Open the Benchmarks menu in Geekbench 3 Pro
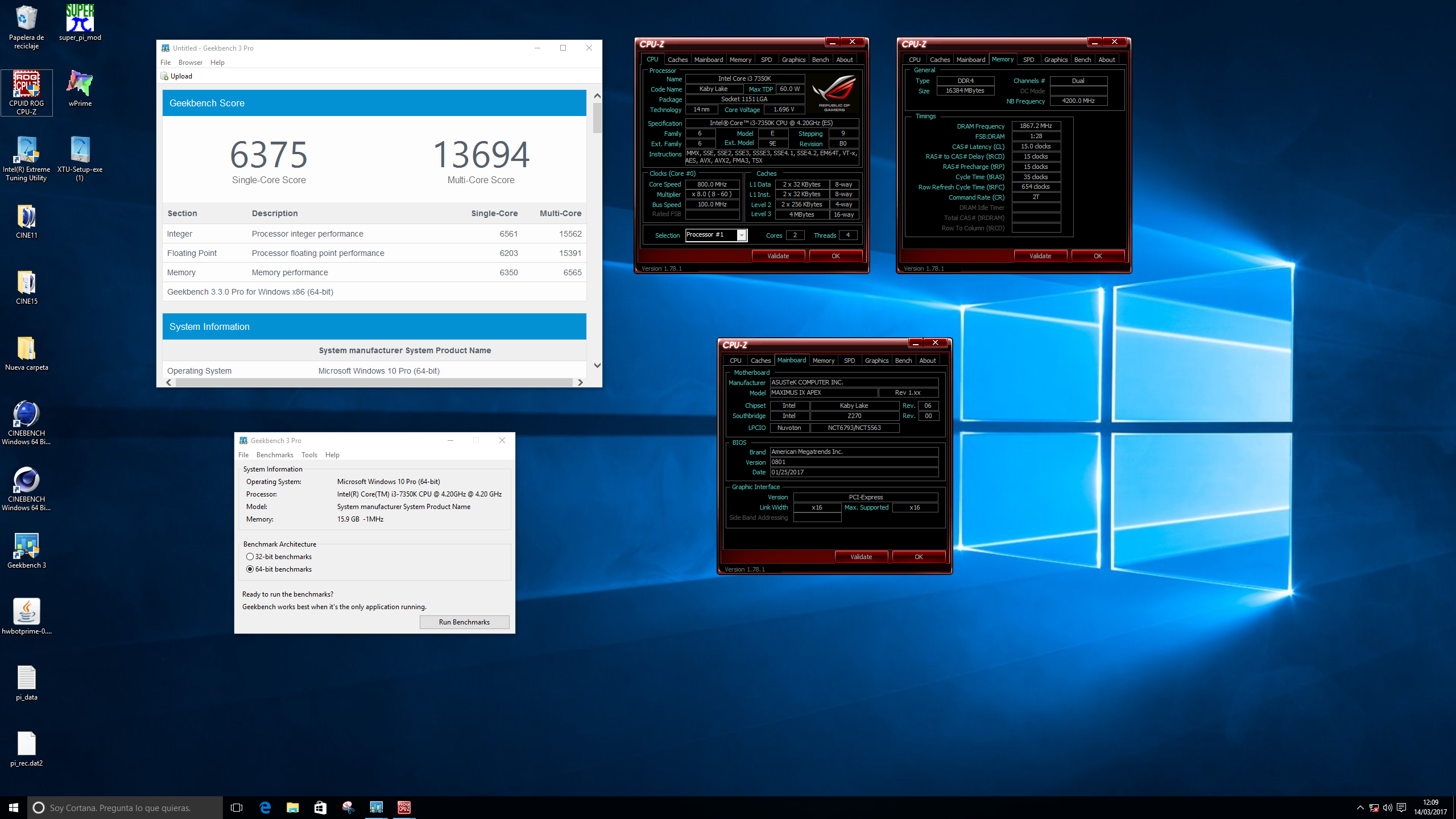Screen dimensions: 1456x819 [275, 455]
